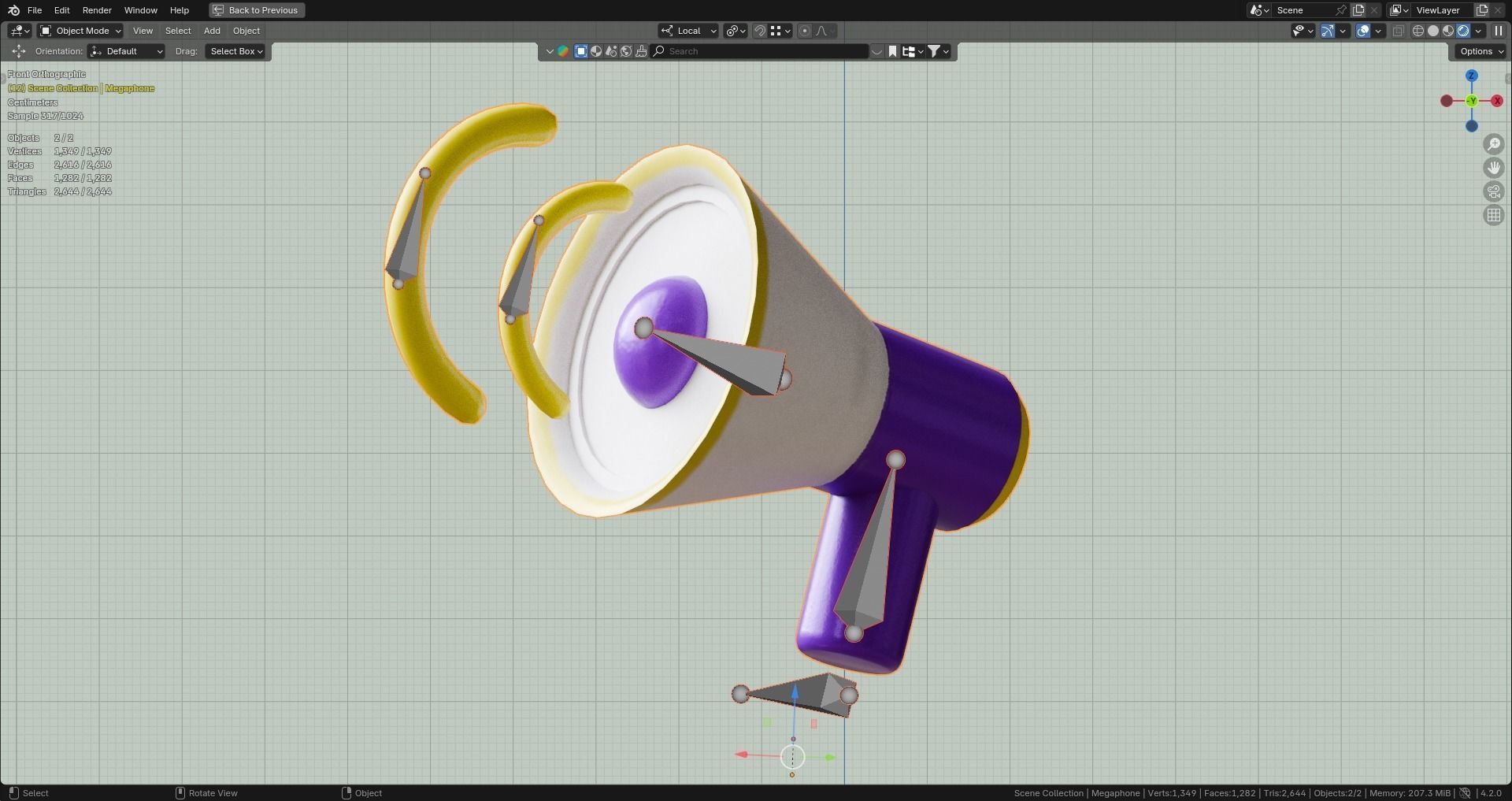
Task: Open the scene browse icon dropdown
Action: (1259, 10)
